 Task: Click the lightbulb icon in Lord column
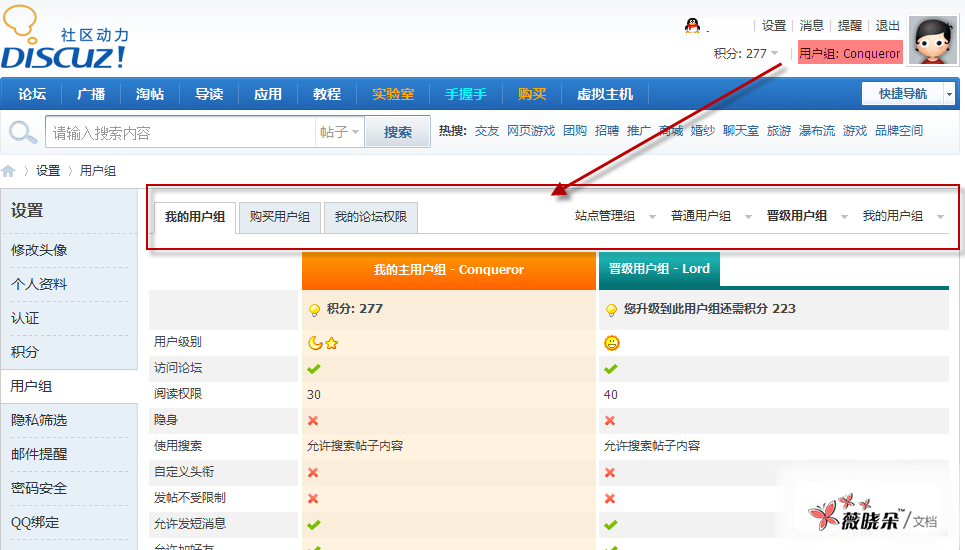(611, 310)
